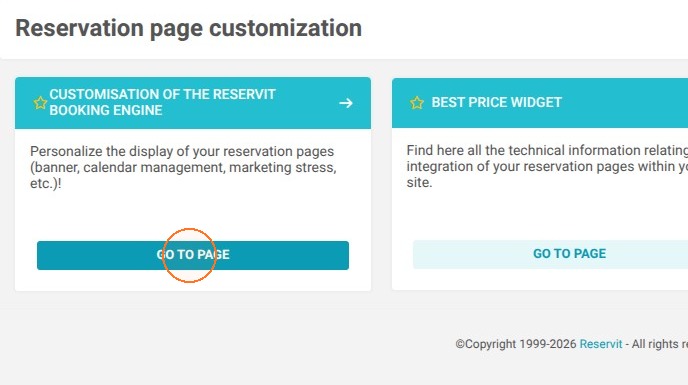Click the star icon beside Best Price Widget
The image size is (688, 385).
tap(417, 103)
